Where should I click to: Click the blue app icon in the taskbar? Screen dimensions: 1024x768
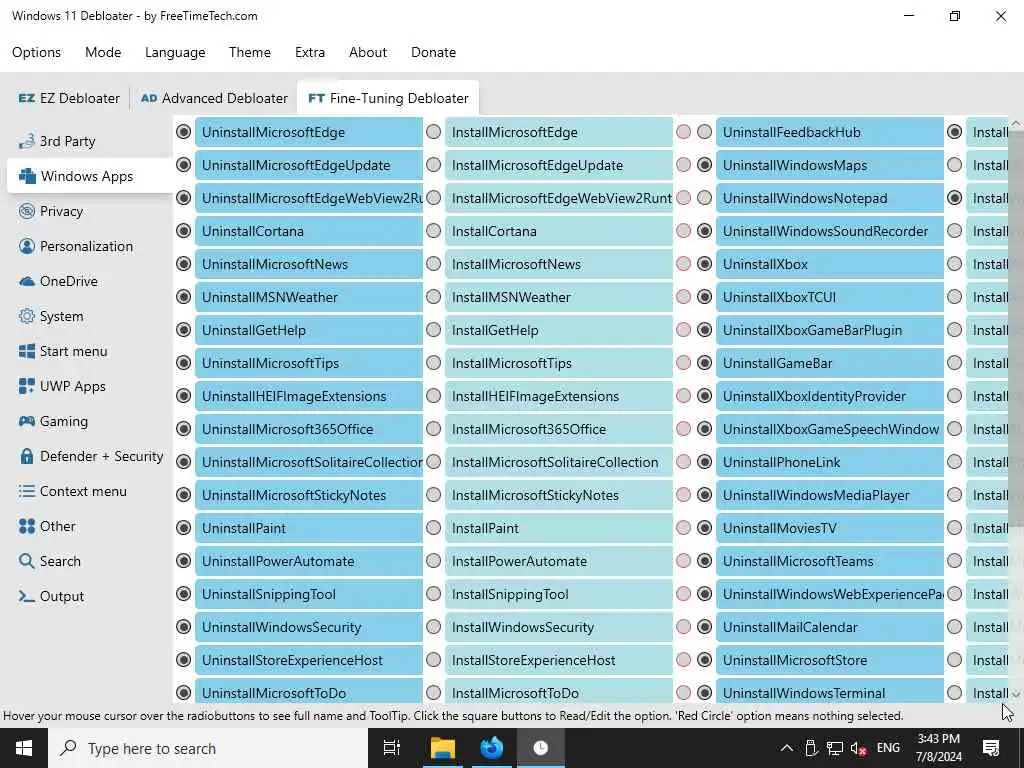(x=492, y=748)
